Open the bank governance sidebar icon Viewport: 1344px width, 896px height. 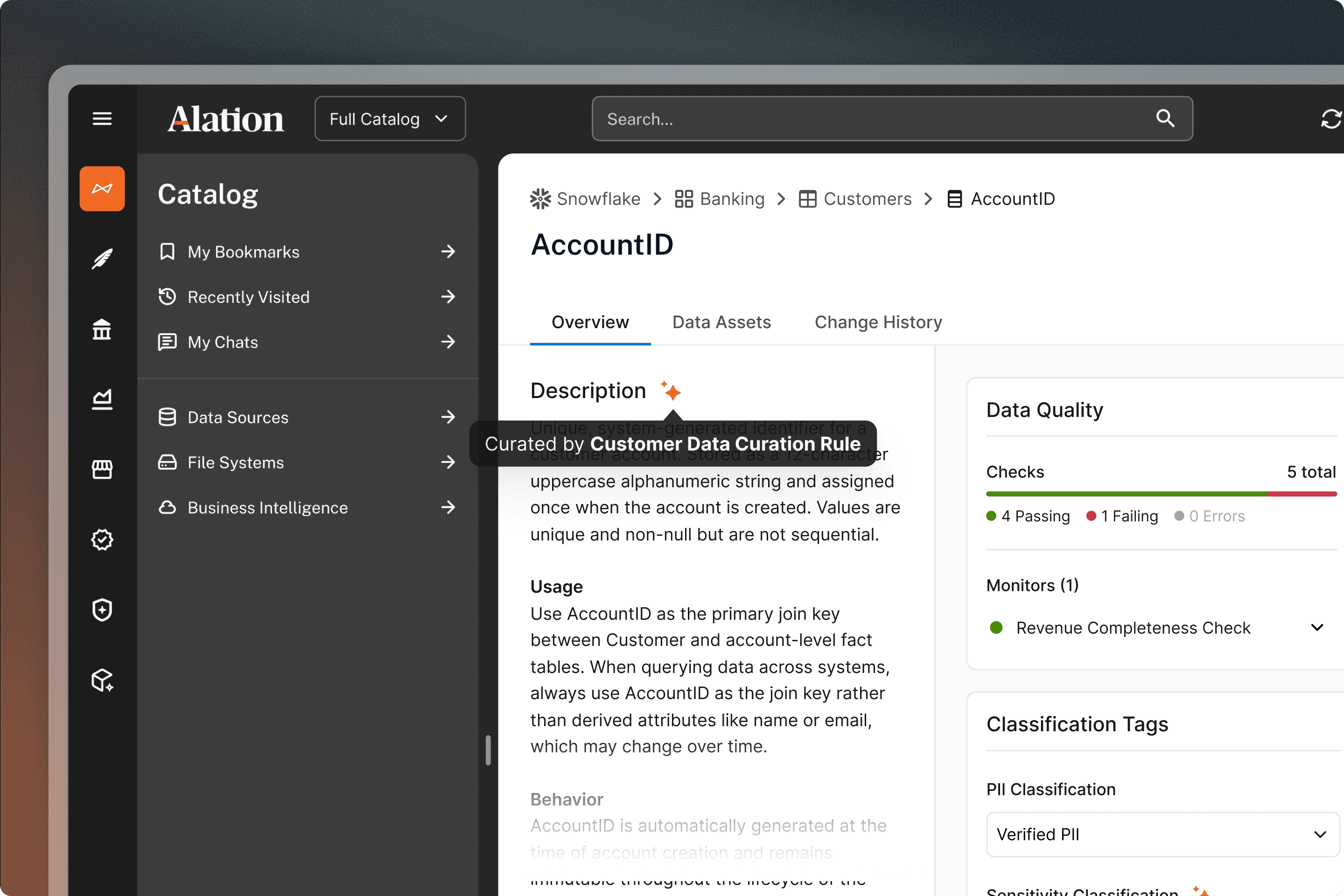pyautogui.click(x=102, y=329)
